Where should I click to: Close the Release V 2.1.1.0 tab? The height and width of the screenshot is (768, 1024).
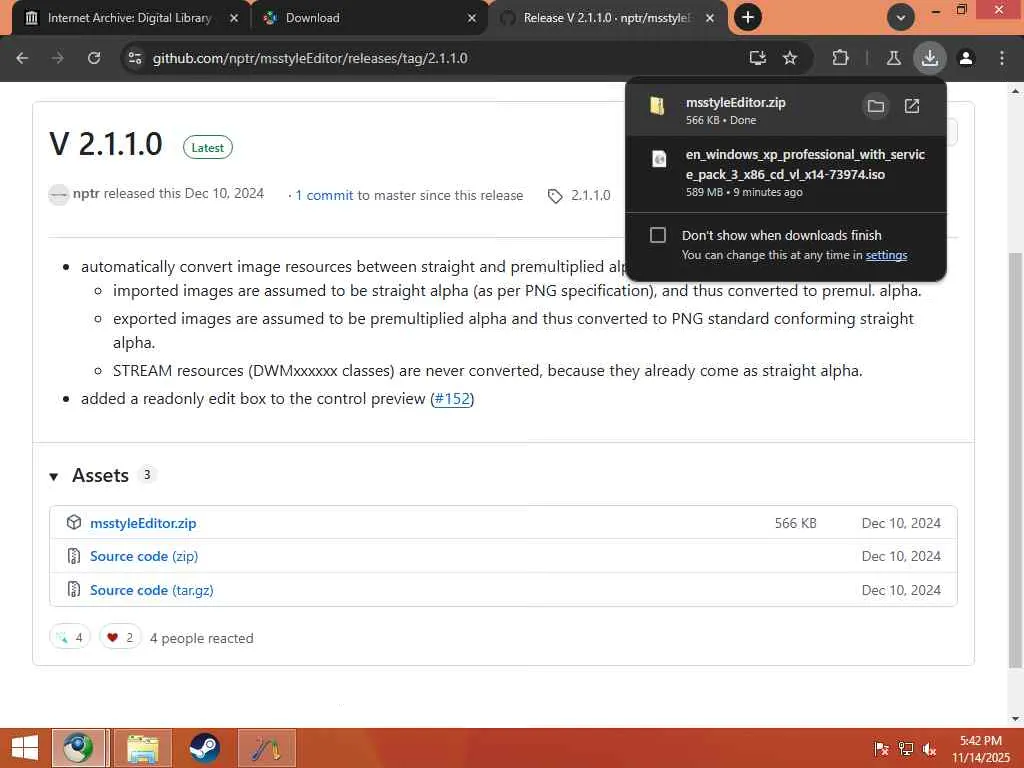710,18
